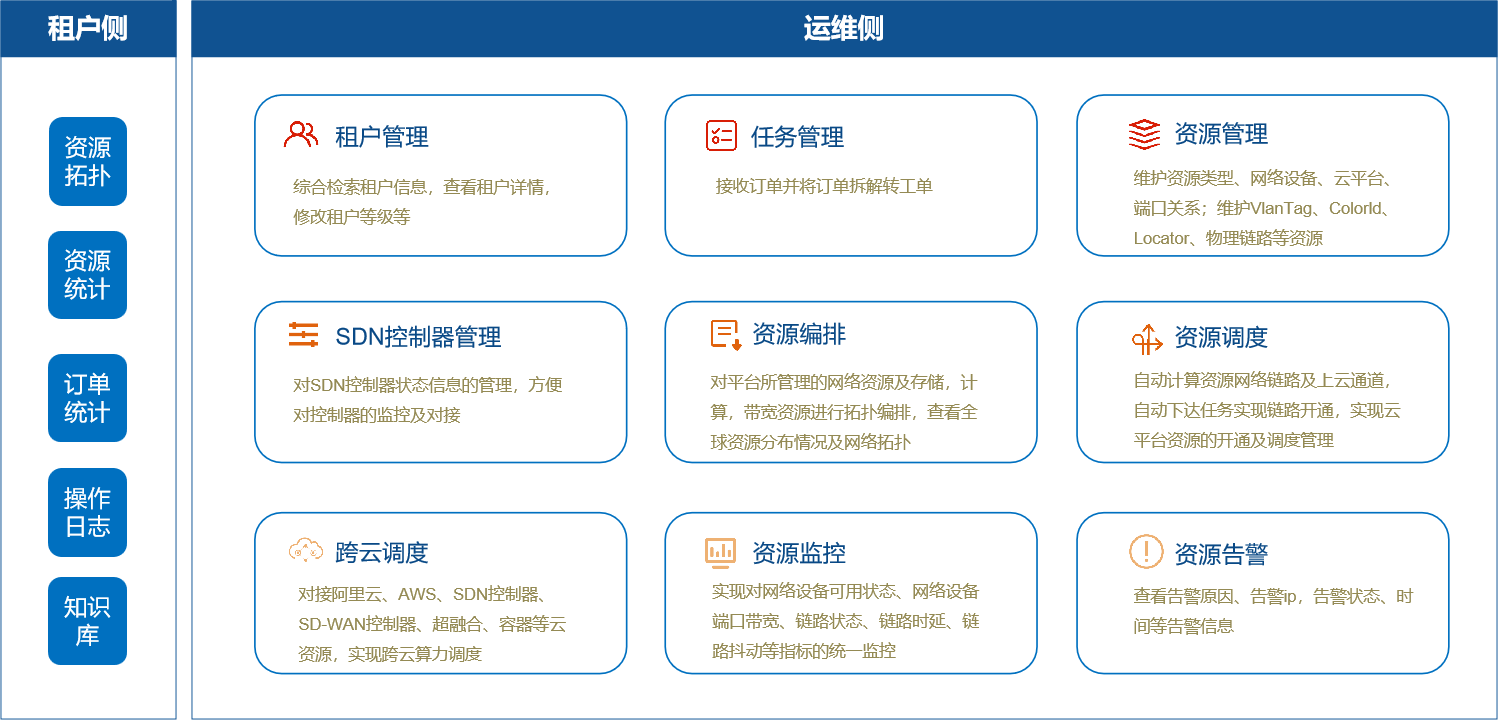Image resolution: width=1498 pixels, height=720 pixels.
Task: Click the 资源统计 sidebar button
Action: point(87,275)
